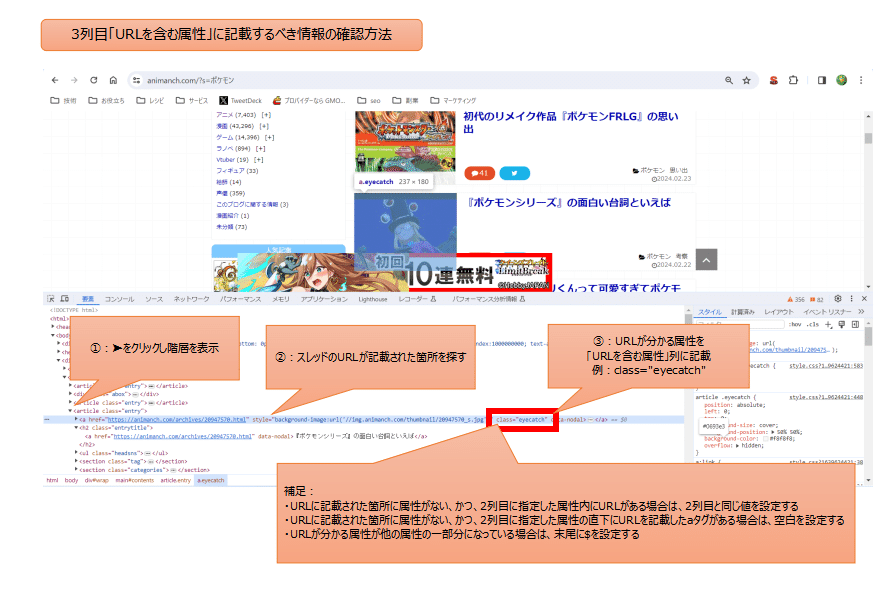Open the DevTools settings gear
Viewport: 895px width, 591px height.
pyautogui.click(x=838, y=299)
